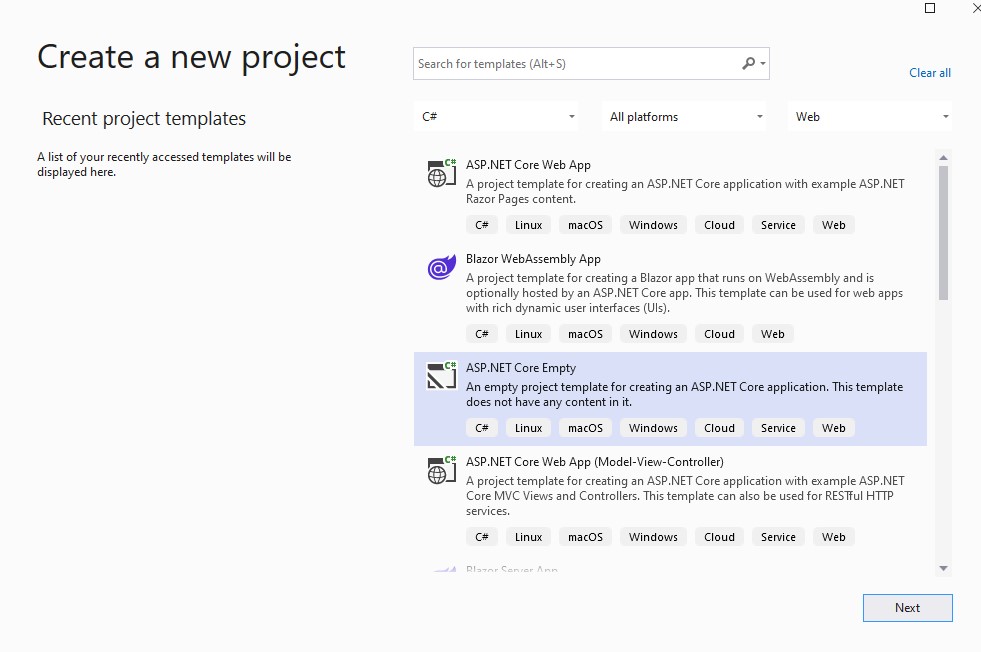This screenshot has height=652, width=981.
Task: Open the search options arrow beside magnifier
Action: click(763, 64)
